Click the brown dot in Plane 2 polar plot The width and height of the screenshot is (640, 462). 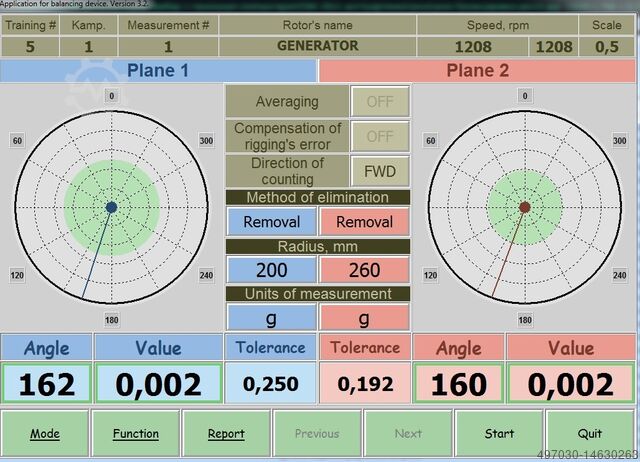pos(524,207)
